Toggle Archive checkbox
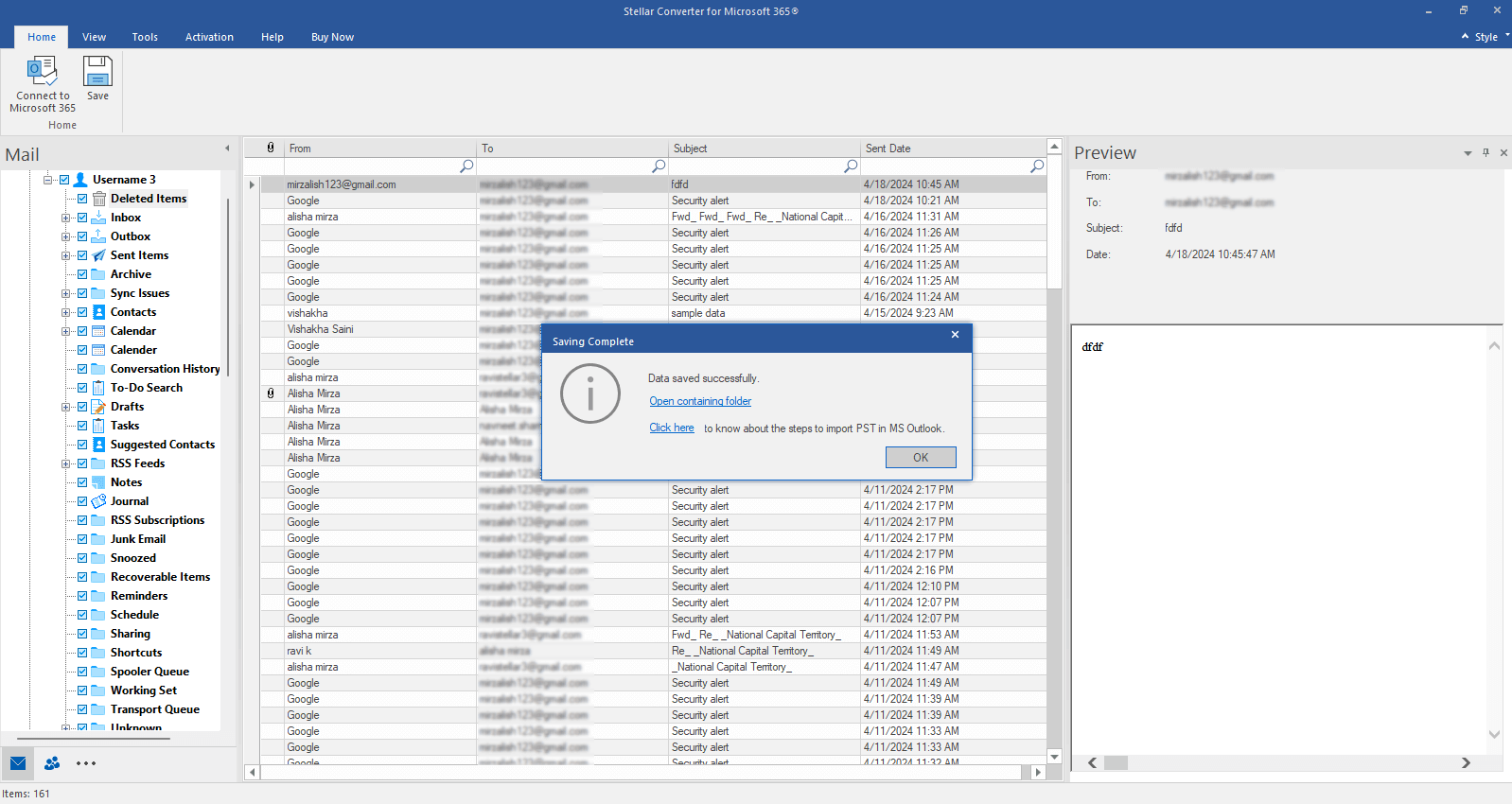The height and width of the screenshot is (804, 1512). 82,274
